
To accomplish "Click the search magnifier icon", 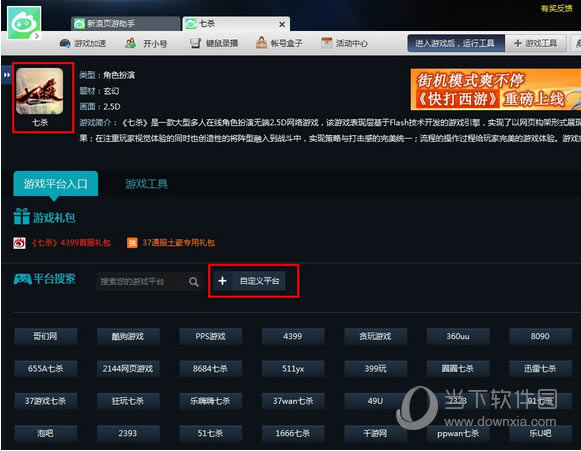I will (x=193, y=282).
